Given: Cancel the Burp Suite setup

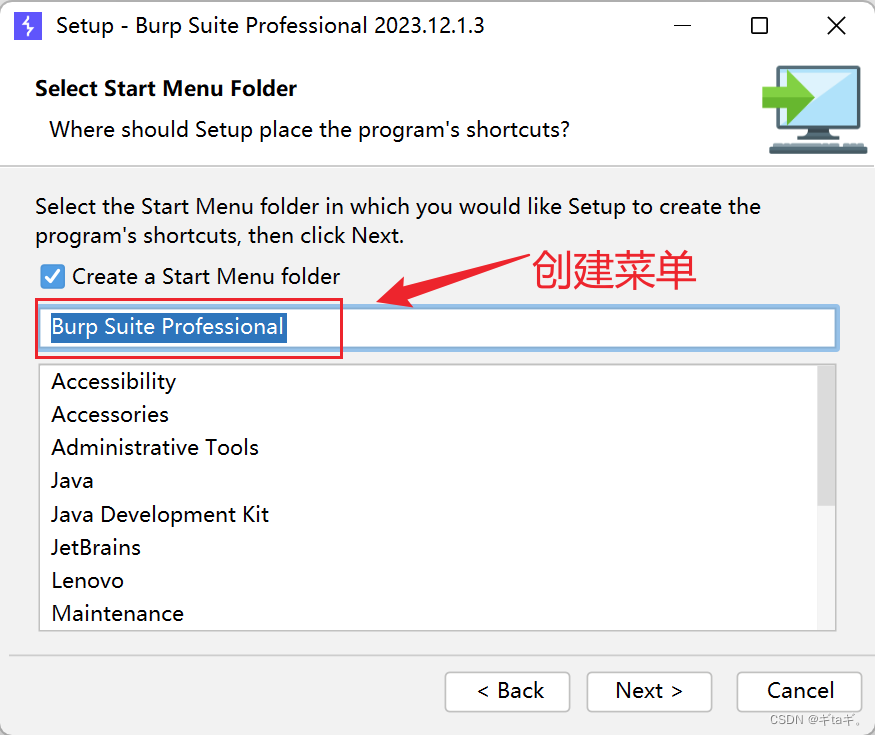Looking at the screenshot, I should [x=799, y=691].
